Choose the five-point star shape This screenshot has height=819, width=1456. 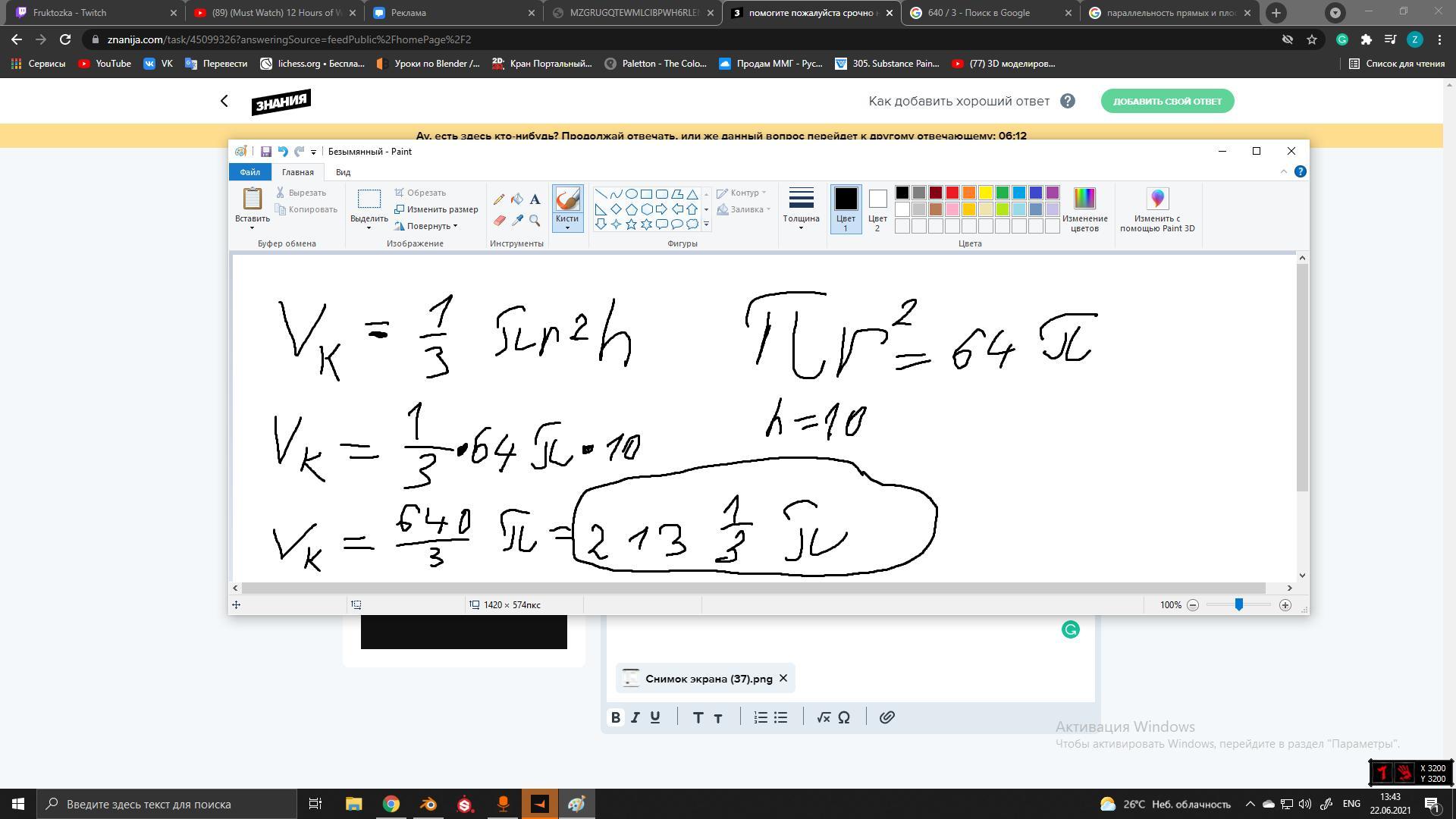(x=631, y=224)
